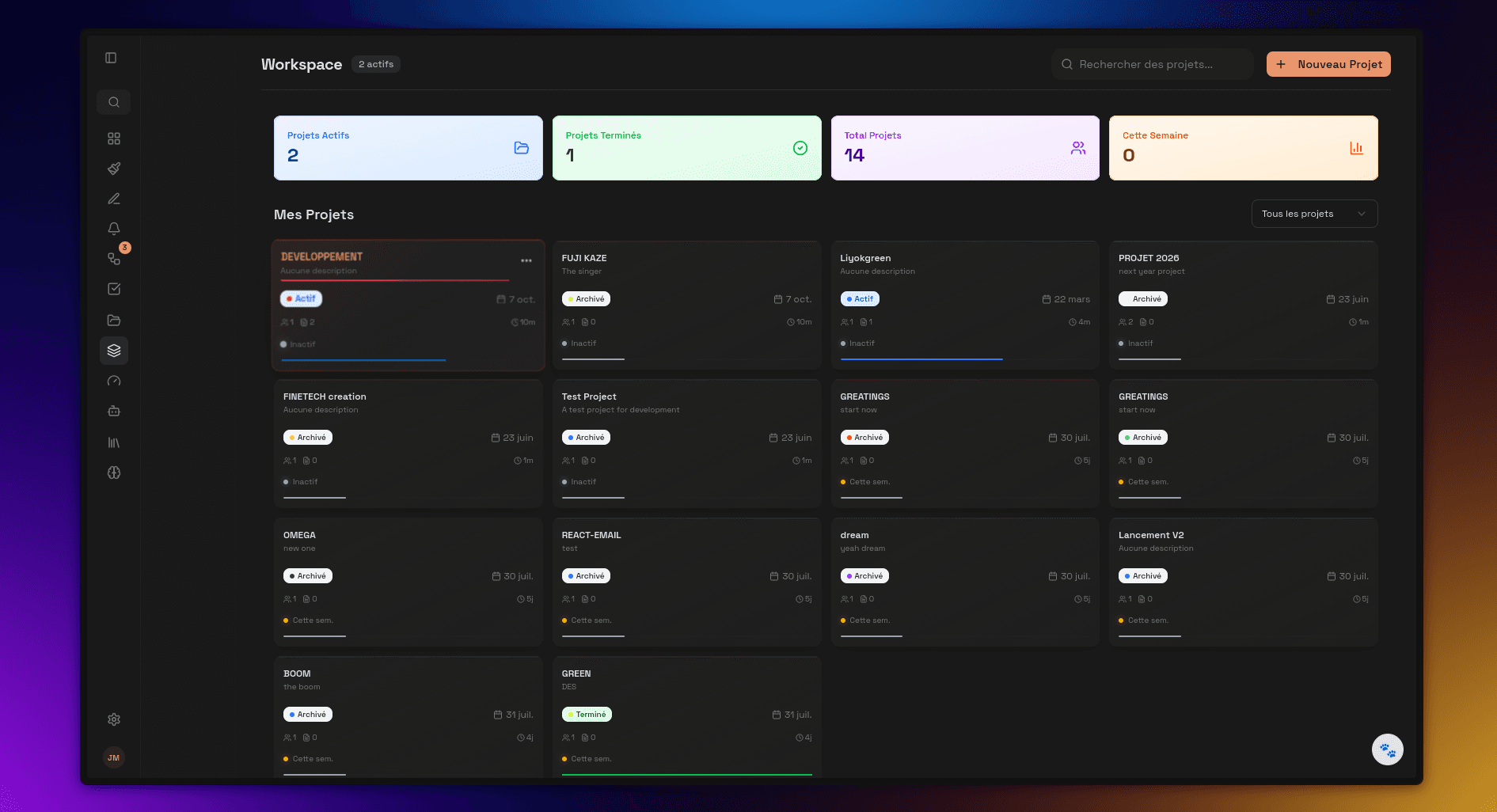Open the Lancement V2 project title

point(1151,535)
